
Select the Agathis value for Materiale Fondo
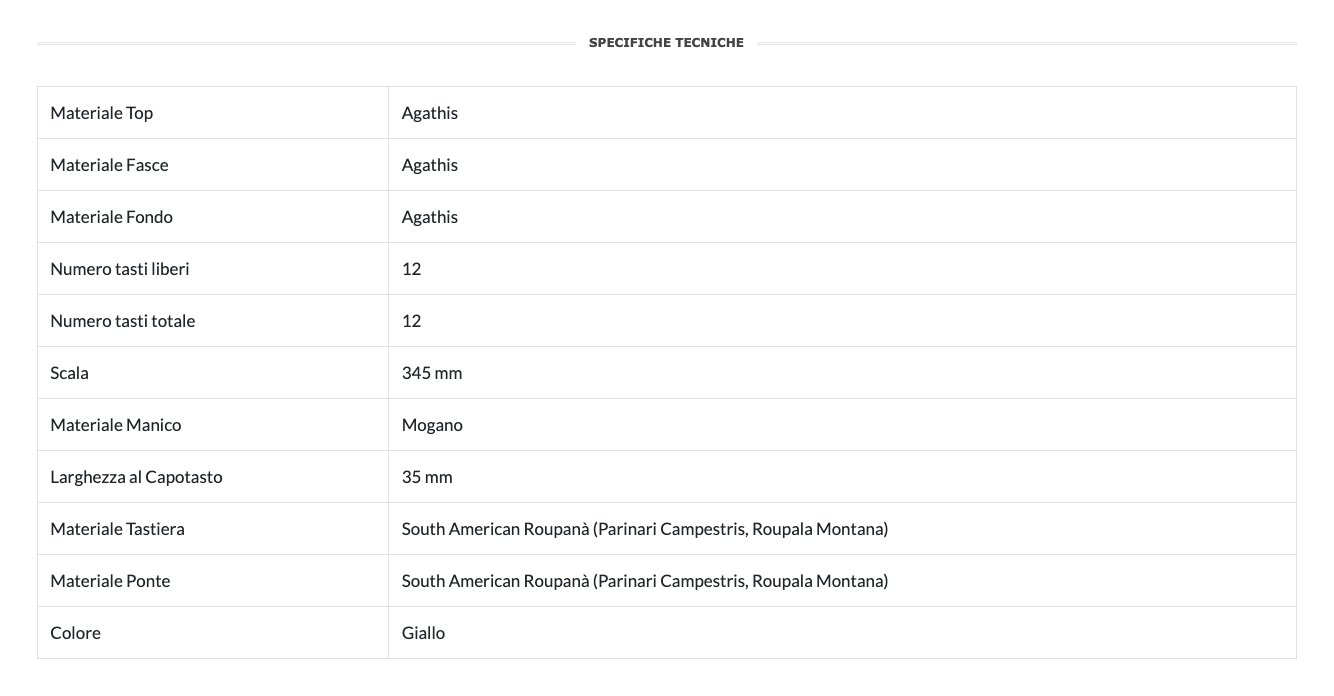pos(429,217)
